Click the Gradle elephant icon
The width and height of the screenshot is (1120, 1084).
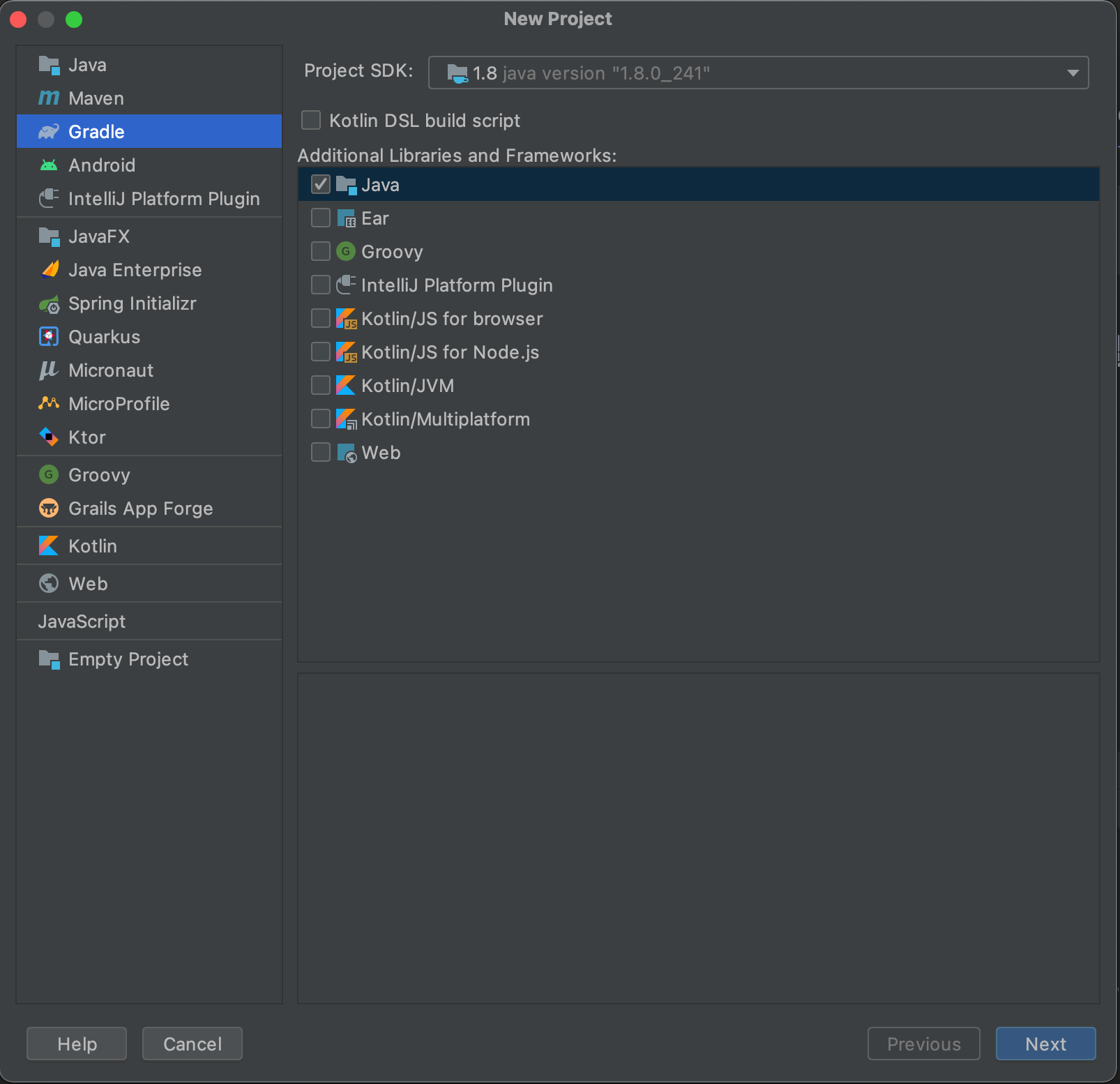(x=49, y=132)
